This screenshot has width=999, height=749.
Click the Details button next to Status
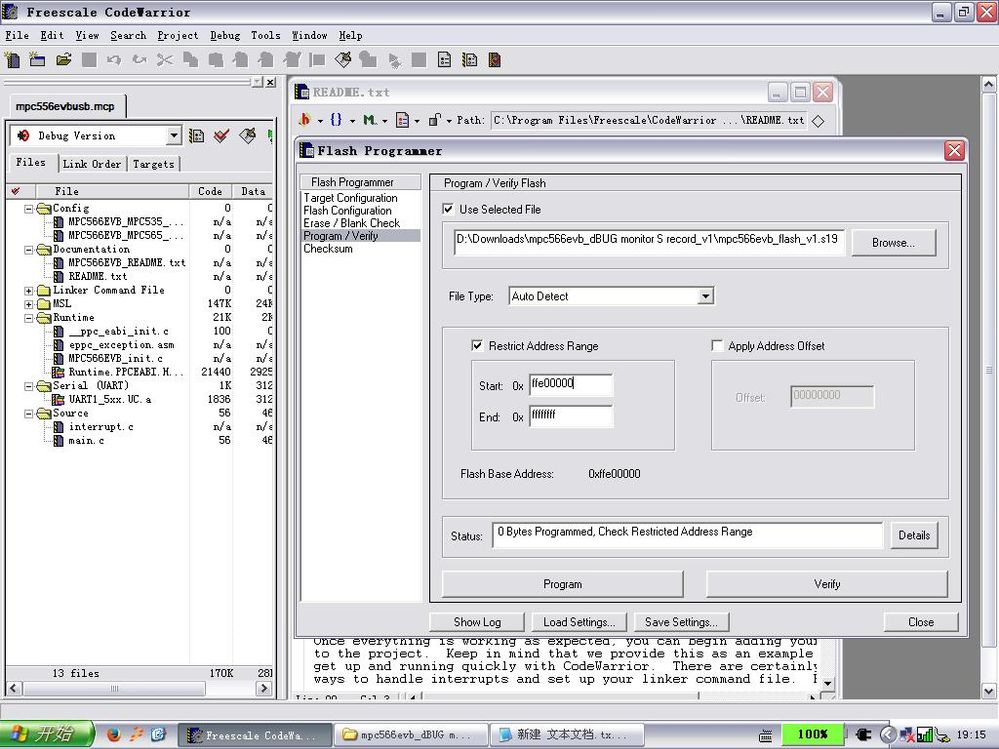tap(914, 536)
